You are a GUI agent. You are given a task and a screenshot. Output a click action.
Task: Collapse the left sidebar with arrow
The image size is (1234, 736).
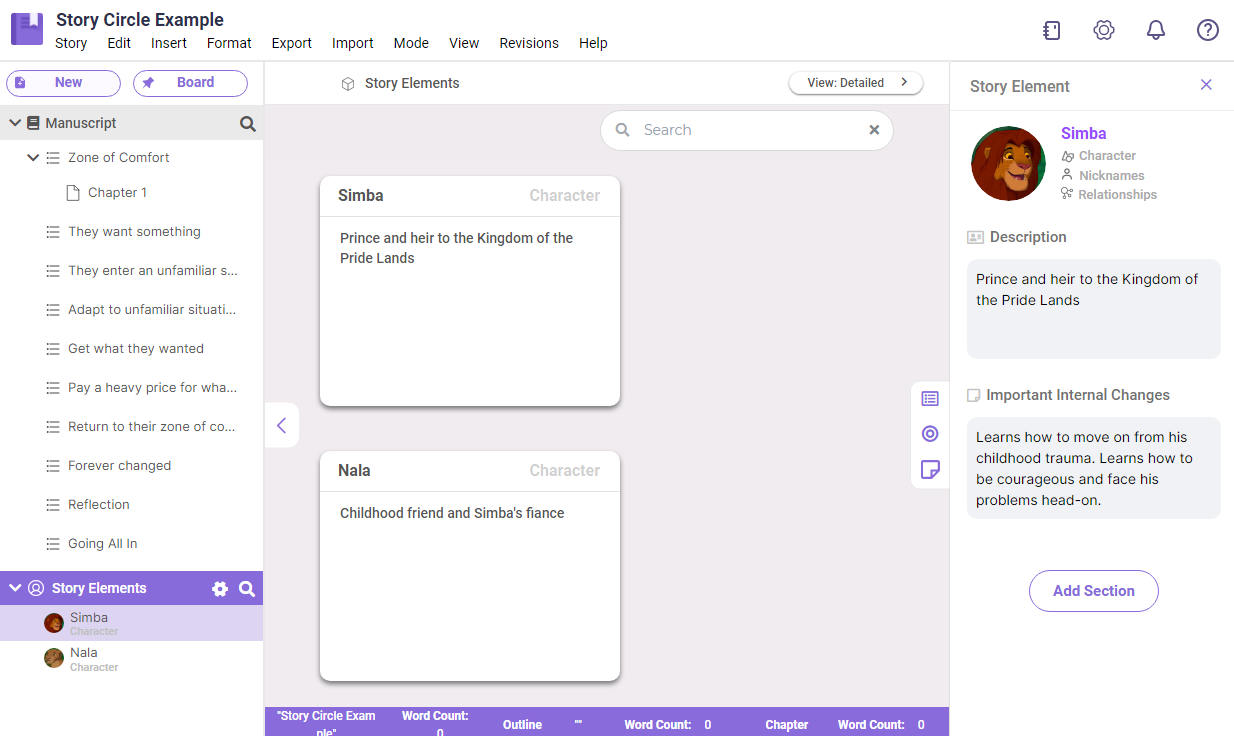(281, 425)
